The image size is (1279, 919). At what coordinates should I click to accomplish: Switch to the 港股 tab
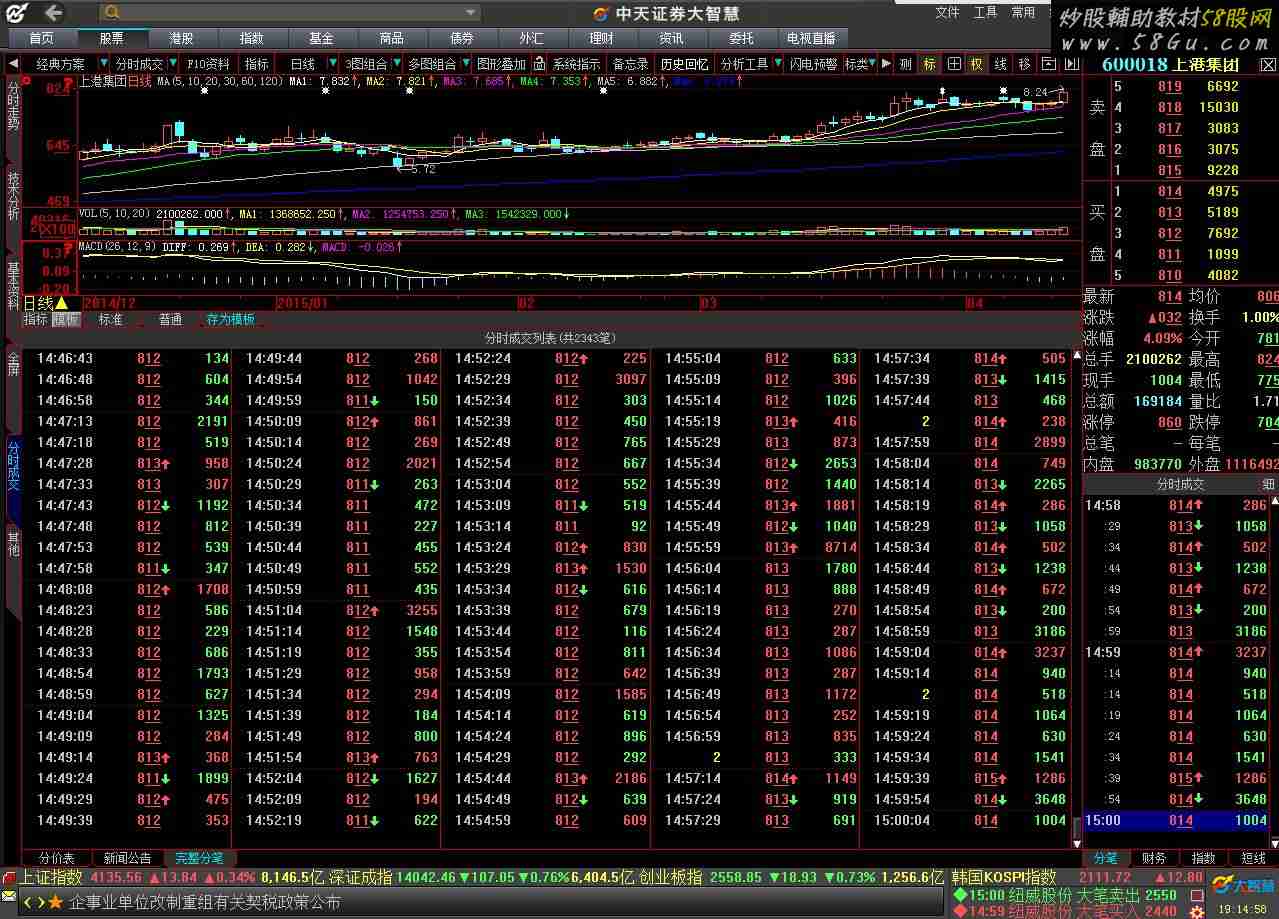[x=181, y=38]
